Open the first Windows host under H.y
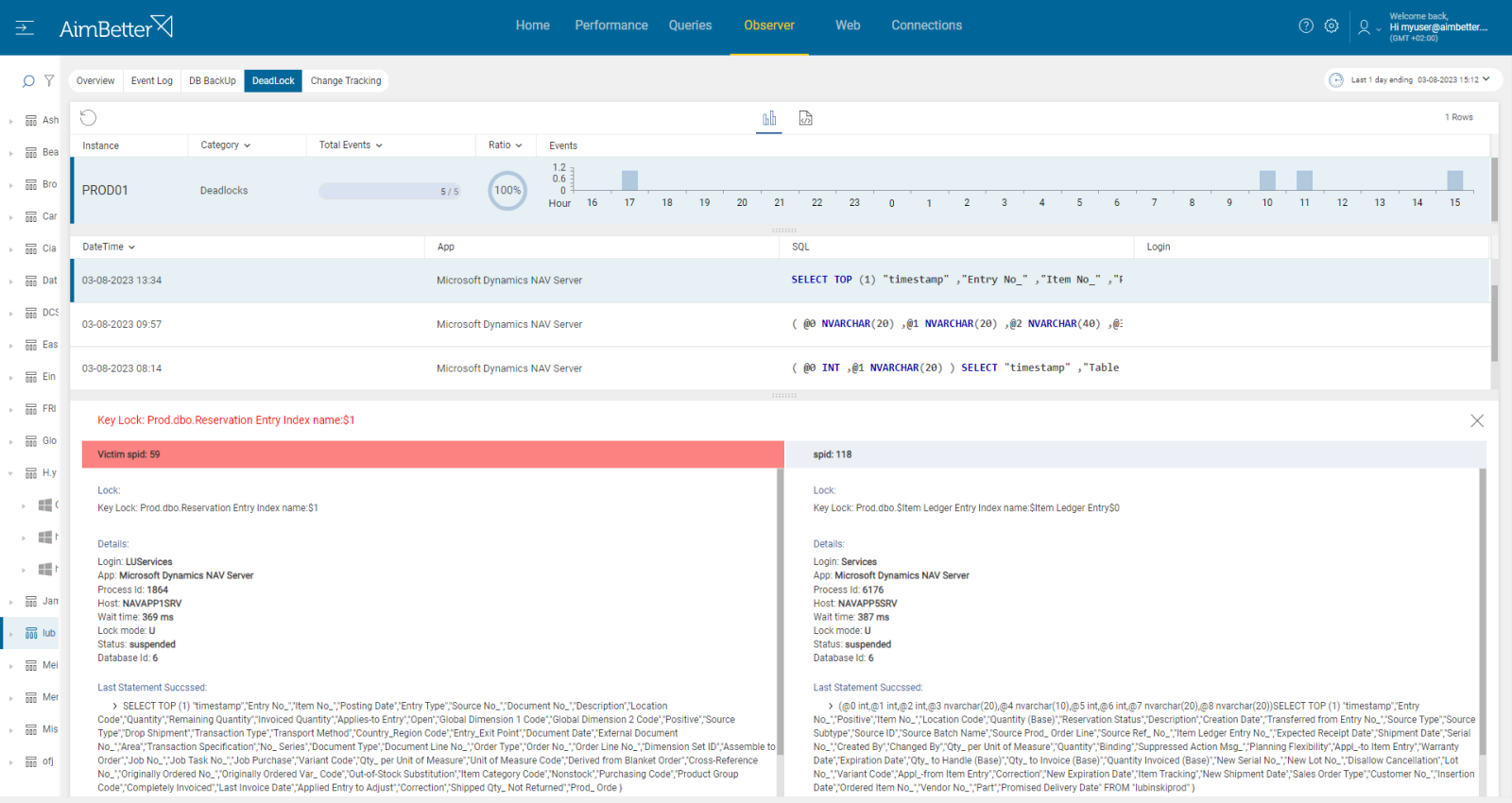1512x803 pixels. [44, 505]
